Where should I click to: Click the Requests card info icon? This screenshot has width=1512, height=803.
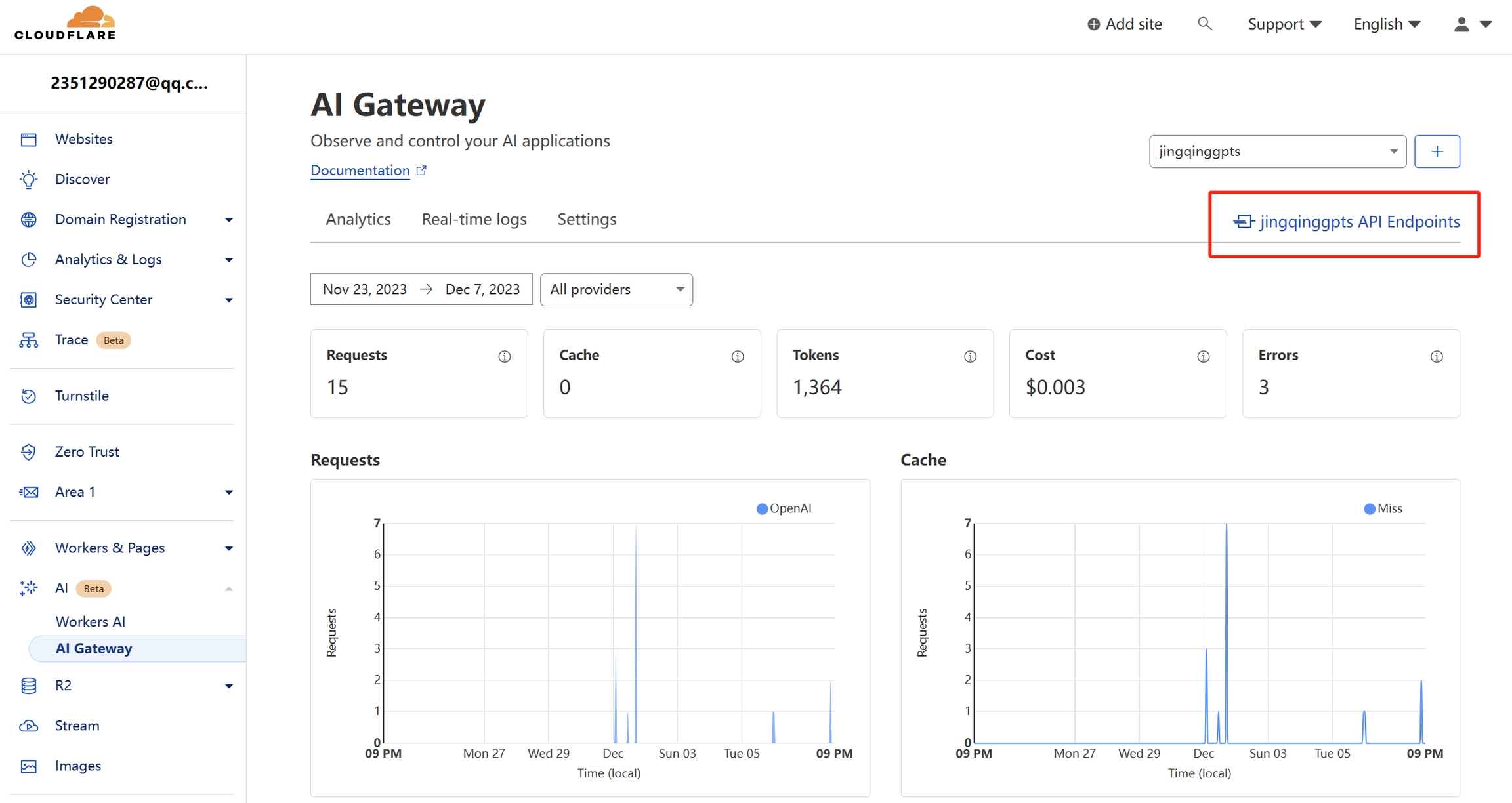504,356
